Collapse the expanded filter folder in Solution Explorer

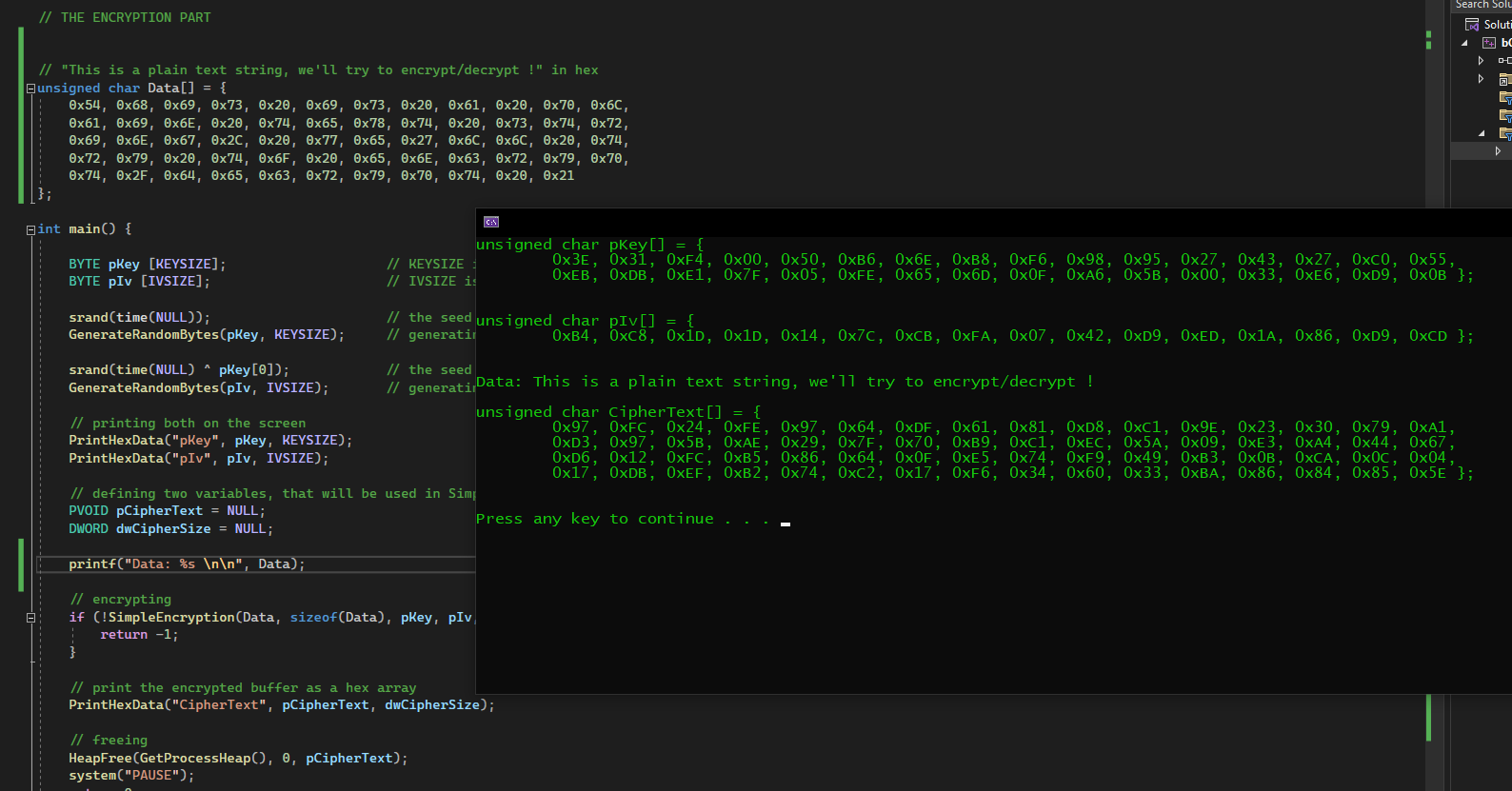pyautogui.click(x=1482, y=133)
